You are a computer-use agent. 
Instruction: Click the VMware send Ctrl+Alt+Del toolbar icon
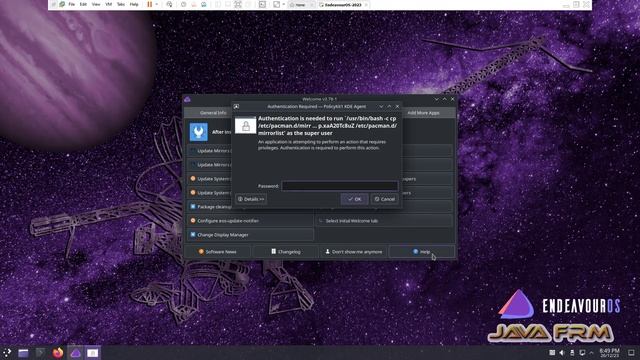pyautogui.click(x=169, y=4)
